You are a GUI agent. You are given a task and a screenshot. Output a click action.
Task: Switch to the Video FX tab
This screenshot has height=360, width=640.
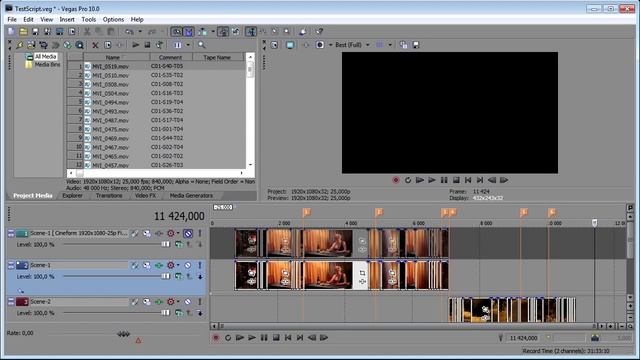(145, 196)
